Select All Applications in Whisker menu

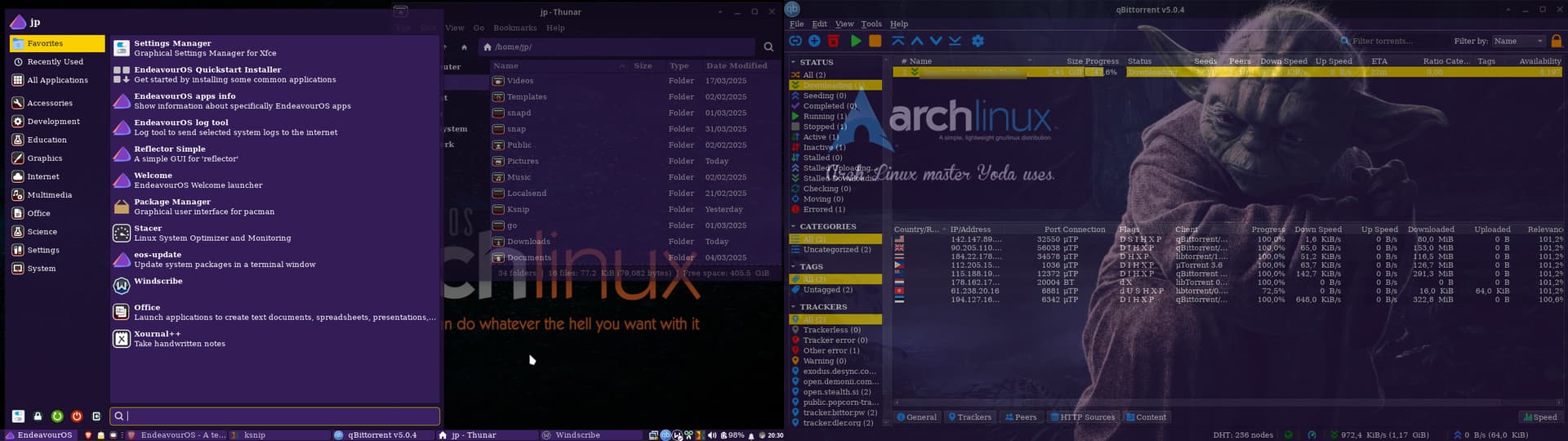tap(57, 80)
